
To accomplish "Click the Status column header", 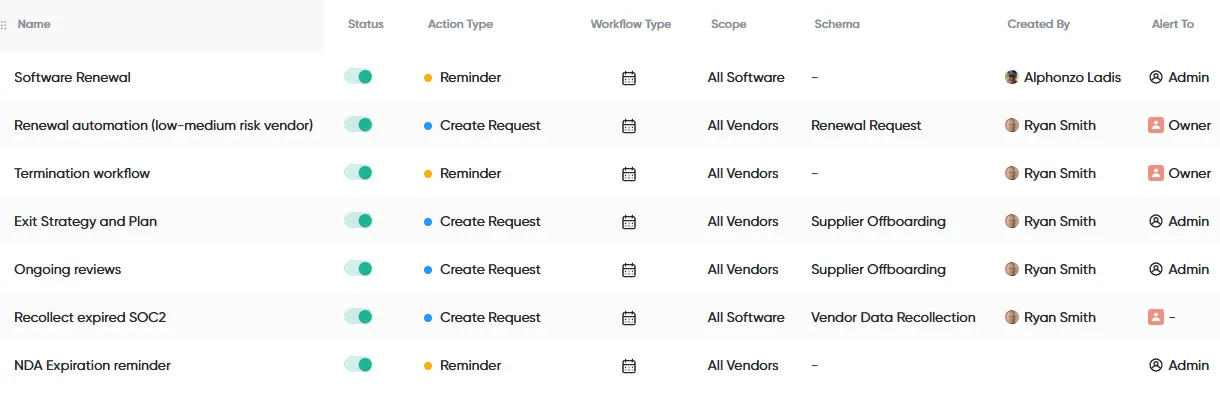I will click(365, 24).
